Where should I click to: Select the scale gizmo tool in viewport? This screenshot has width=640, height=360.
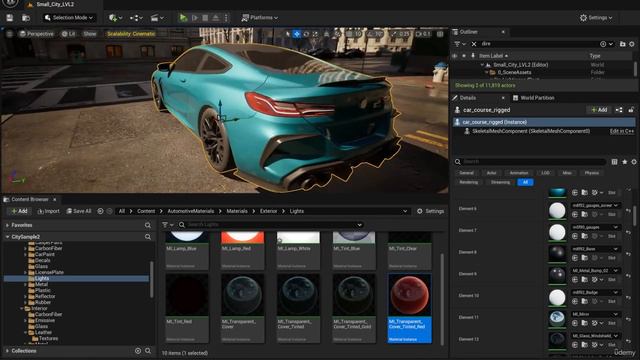click(315, 34)
